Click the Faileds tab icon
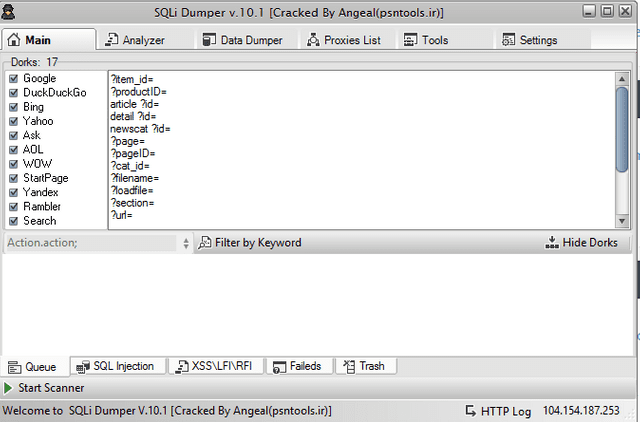The image size is (640, 422). (279, 367)
